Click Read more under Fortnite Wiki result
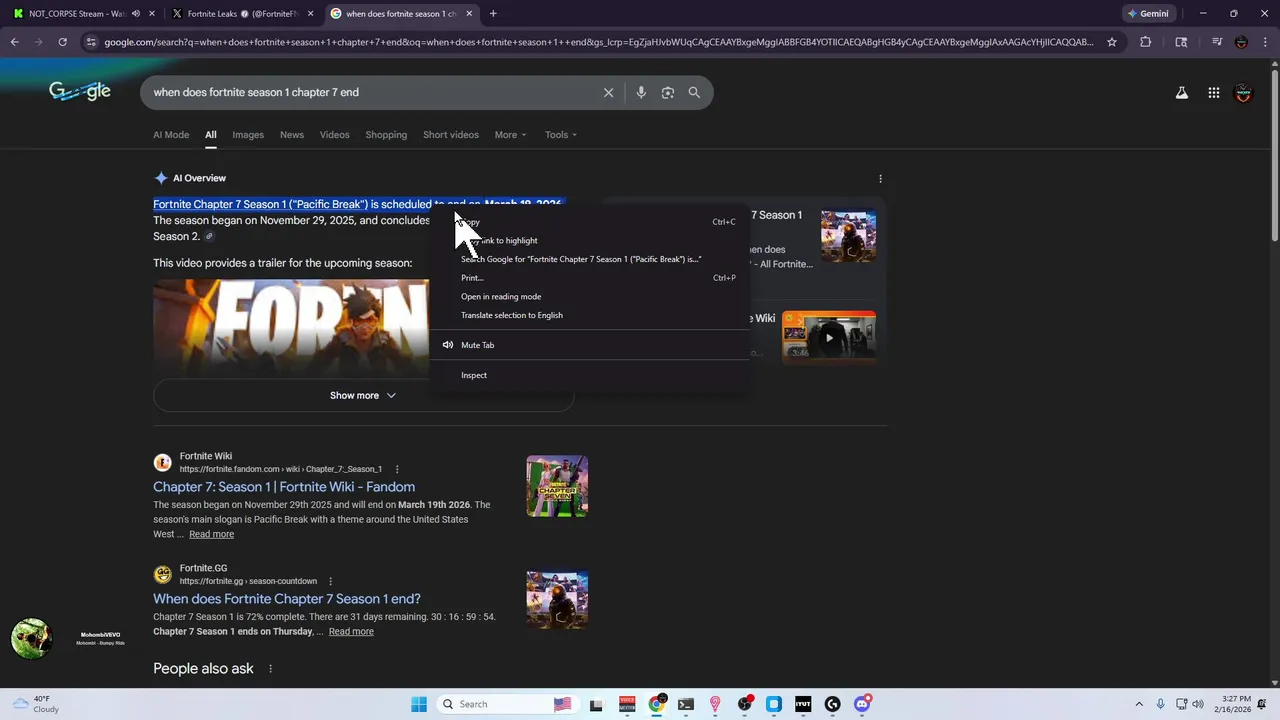 pyautogui.click(x=212, y=534)
